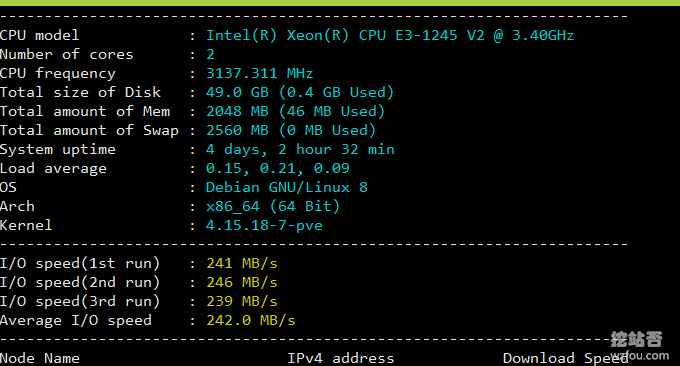The image size is (680, 366).
Task: Click the IPv4 address column header
Action: [340, 359]
